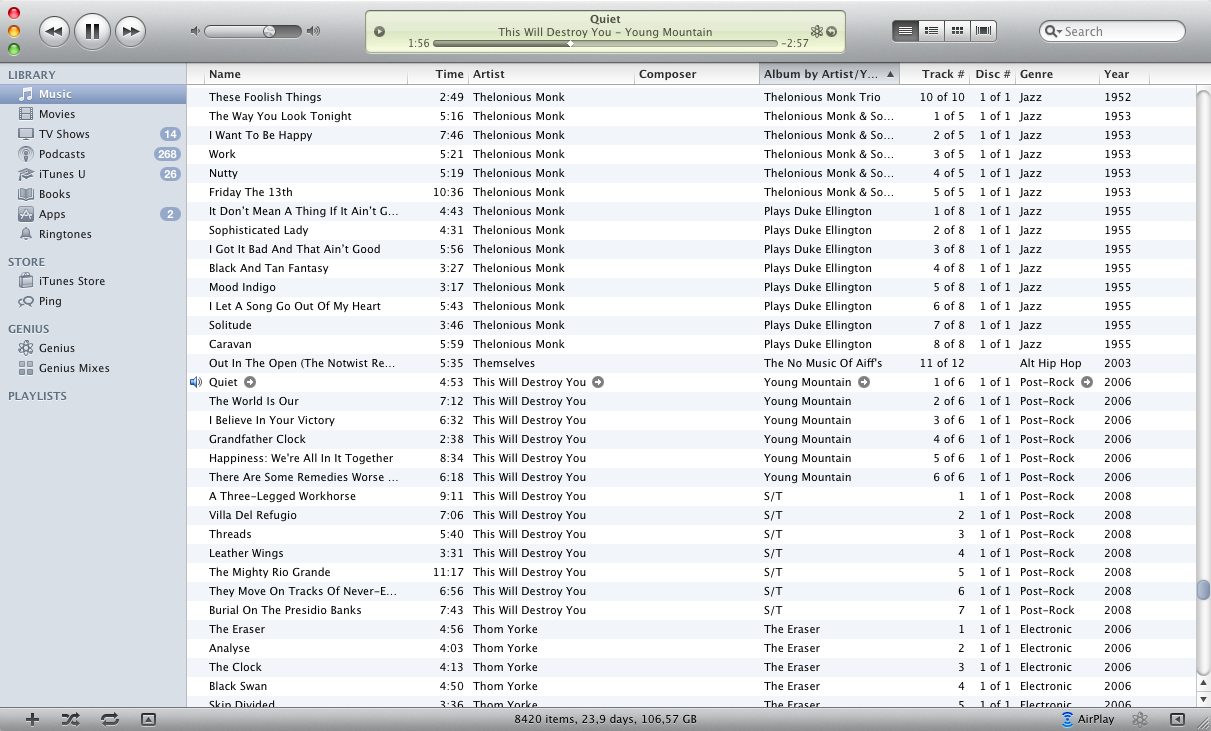The image size is (1211, 731).
Task: Toggle shuffle playback
Action: coord(70,719)
